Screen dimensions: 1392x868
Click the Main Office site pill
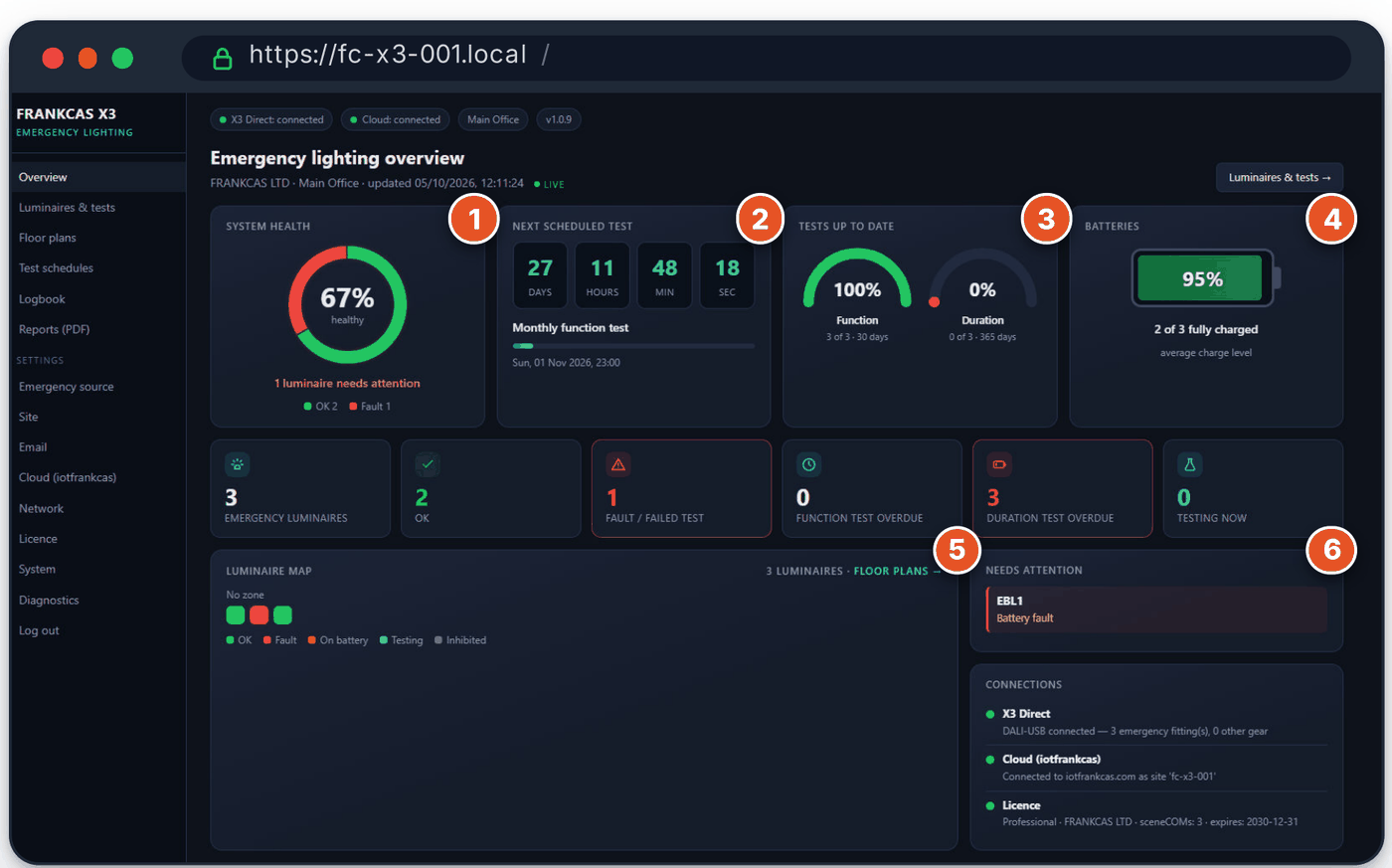(x=493, y=119)
